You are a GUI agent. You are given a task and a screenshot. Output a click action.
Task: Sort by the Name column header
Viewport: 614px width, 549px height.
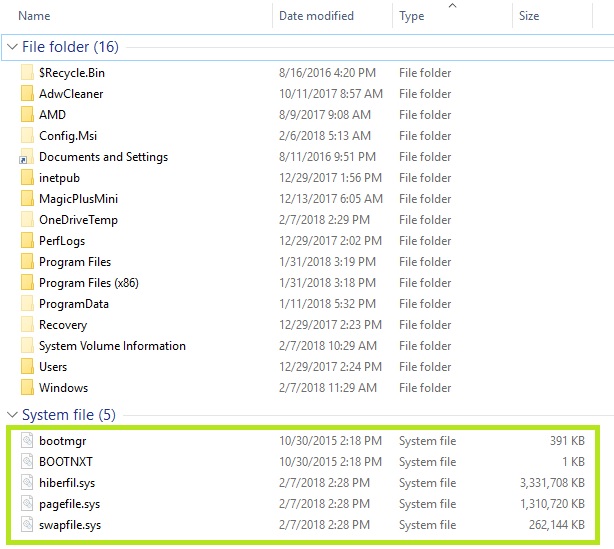tap(34, 16)
